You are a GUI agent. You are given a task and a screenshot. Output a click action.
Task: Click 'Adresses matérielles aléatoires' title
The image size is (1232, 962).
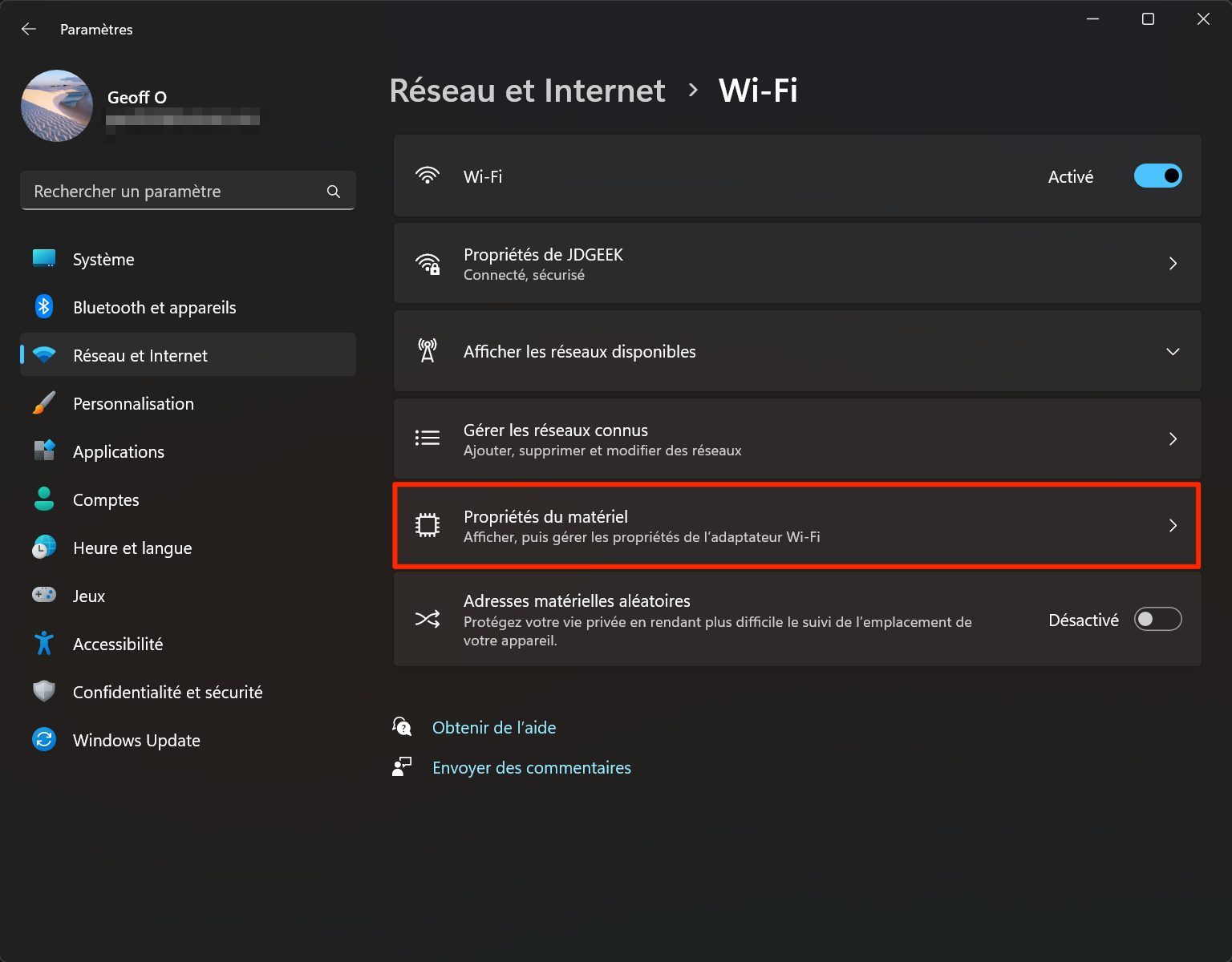pos(577,600)
